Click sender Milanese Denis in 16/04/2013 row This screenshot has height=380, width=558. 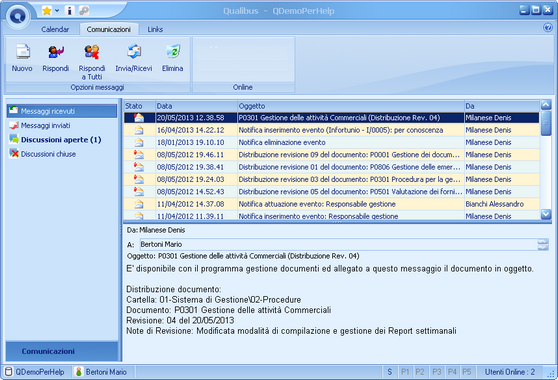tap(488, 130)
